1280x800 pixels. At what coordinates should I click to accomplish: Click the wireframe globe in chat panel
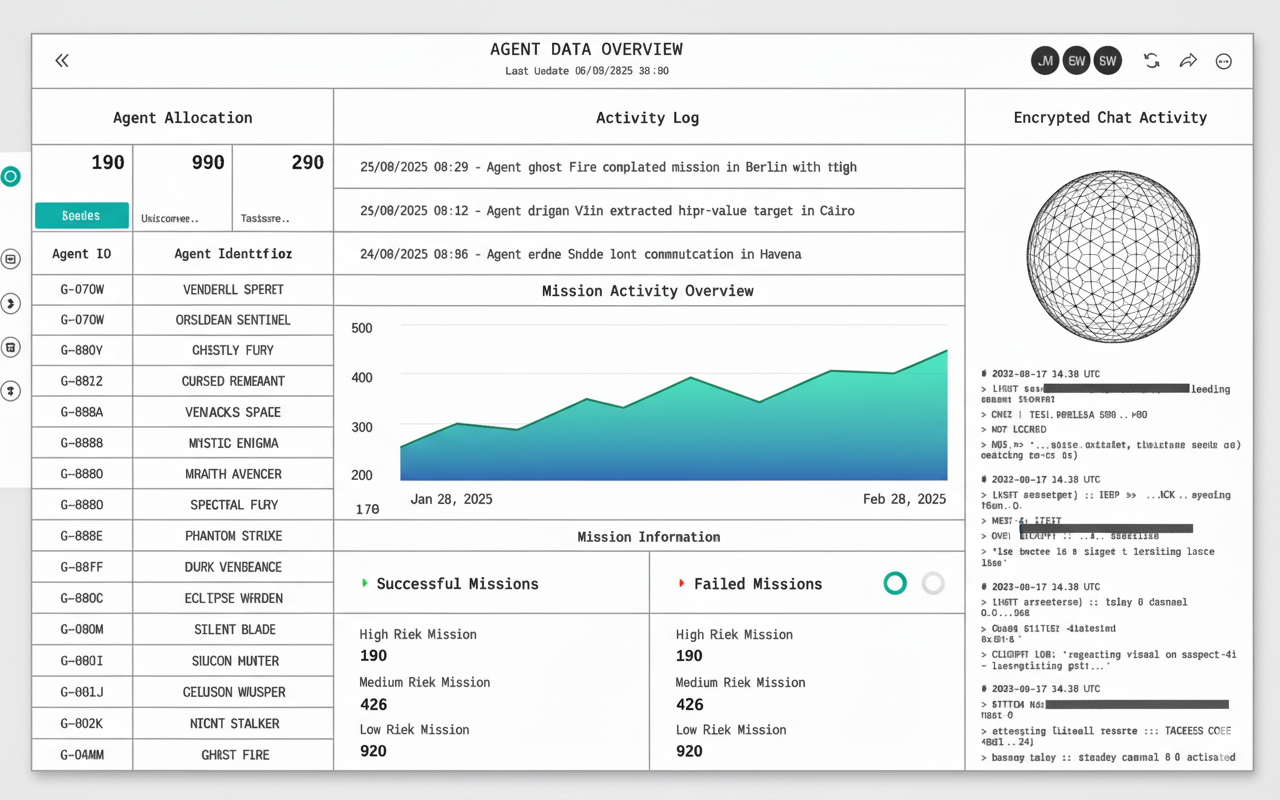point(1112,256)
